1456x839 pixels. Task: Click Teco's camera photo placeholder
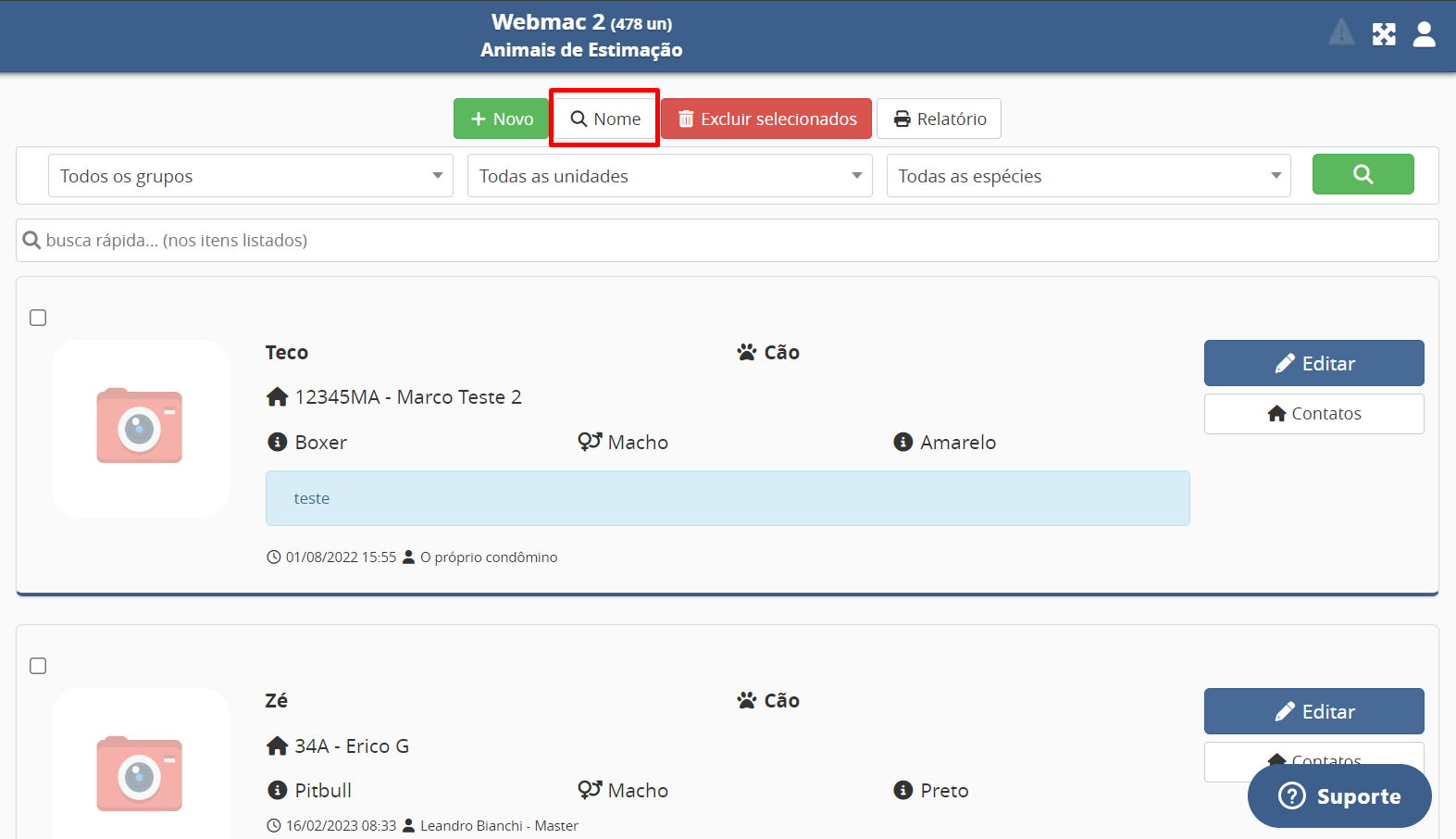tap(140, 427)
